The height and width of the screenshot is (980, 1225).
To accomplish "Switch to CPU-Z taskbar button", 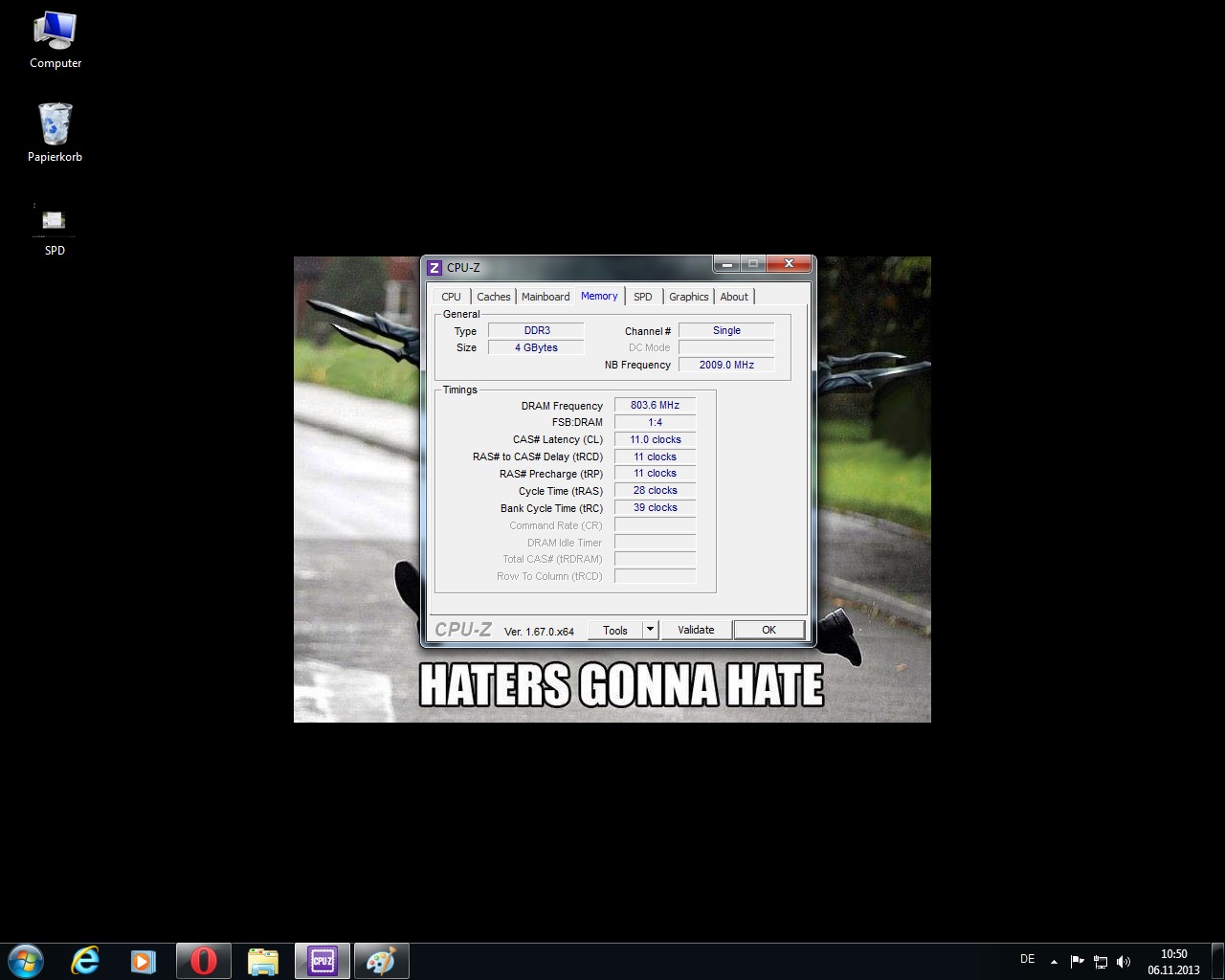I will coord(322,960).
